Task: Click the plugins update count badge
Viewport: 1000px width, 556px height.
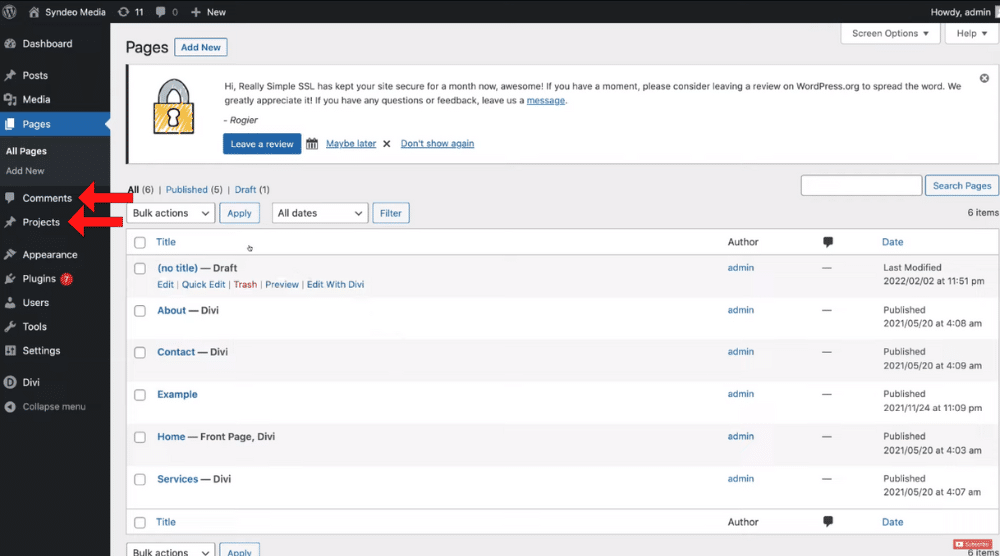Action: click(66, 279)
